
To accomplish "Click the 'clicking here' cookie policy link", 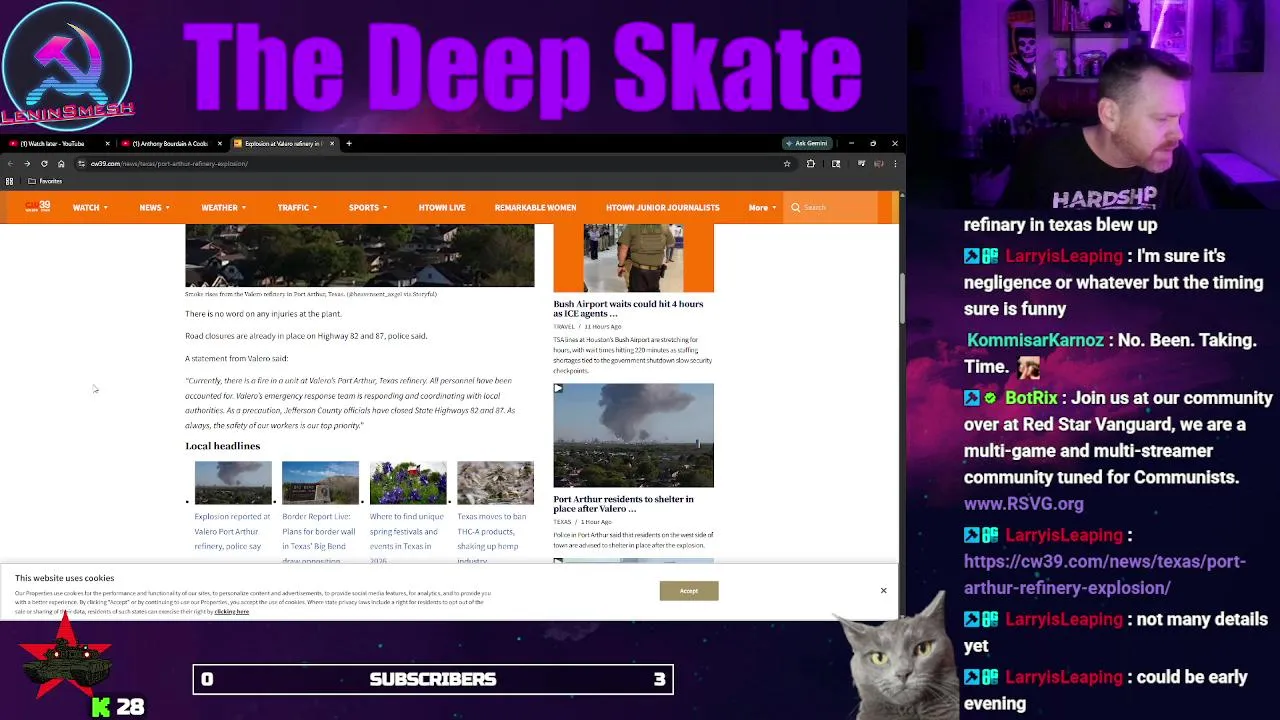I will 232,611.
